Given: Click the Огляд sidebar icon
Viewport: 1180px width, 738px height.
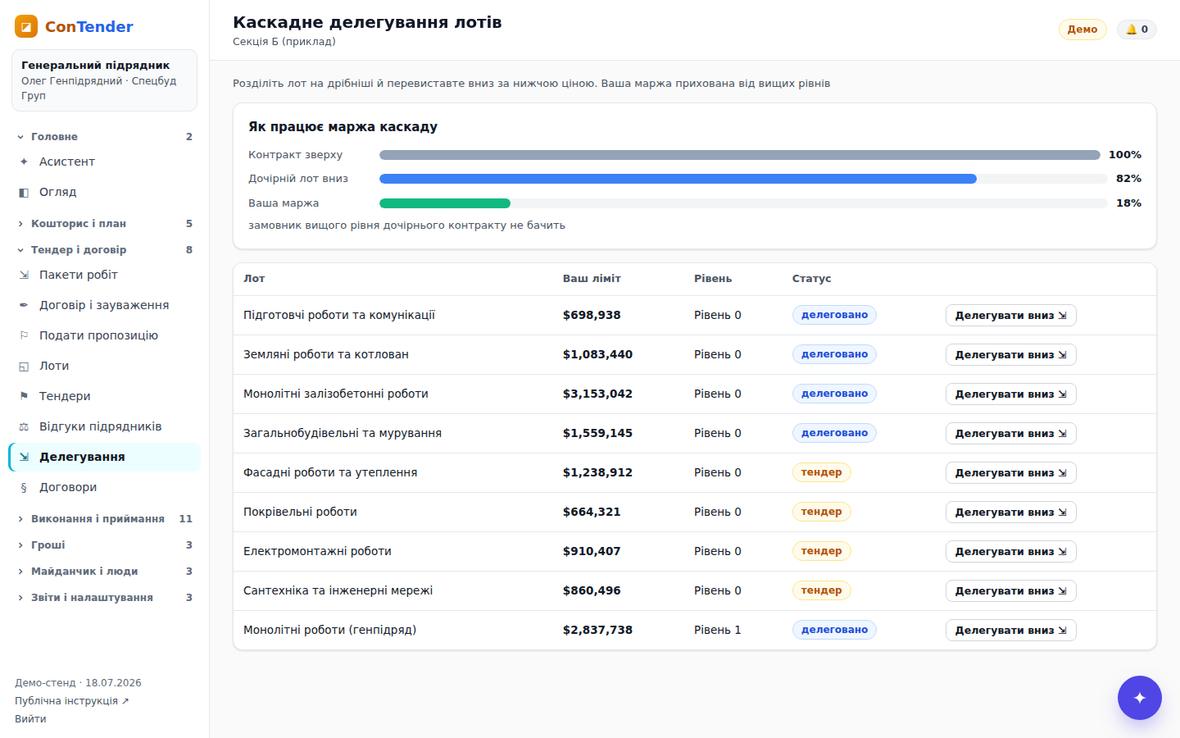Looking at the screenshot, I should click(23, 193).
